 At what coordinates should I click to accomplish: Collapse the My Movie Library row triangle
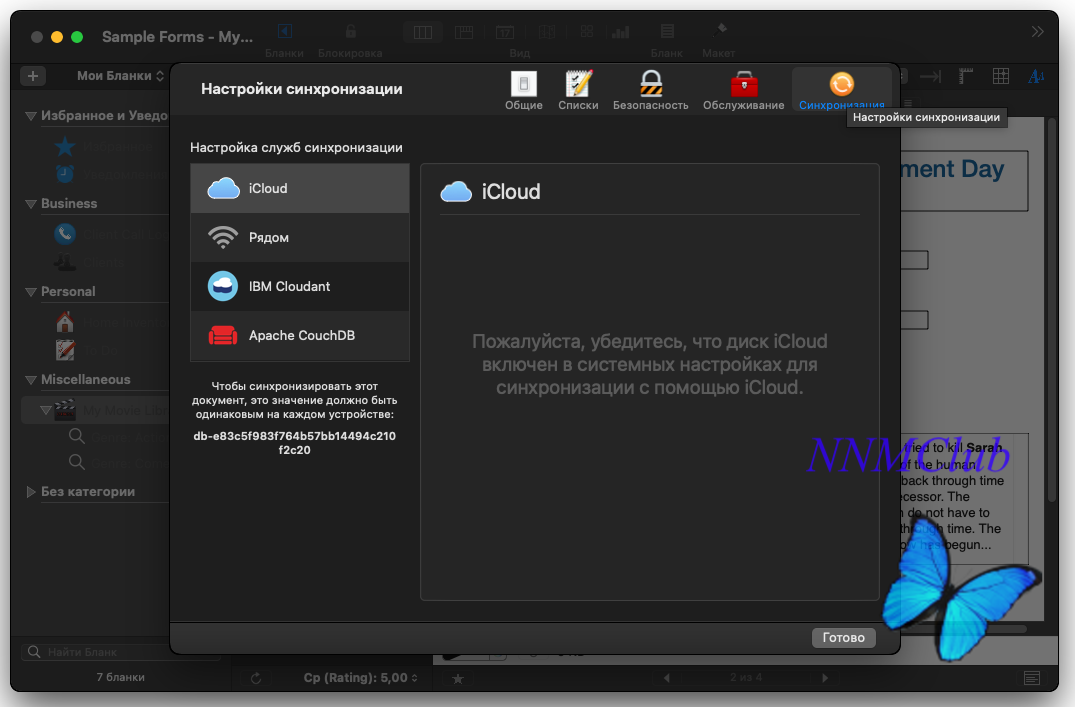(46, 410)
